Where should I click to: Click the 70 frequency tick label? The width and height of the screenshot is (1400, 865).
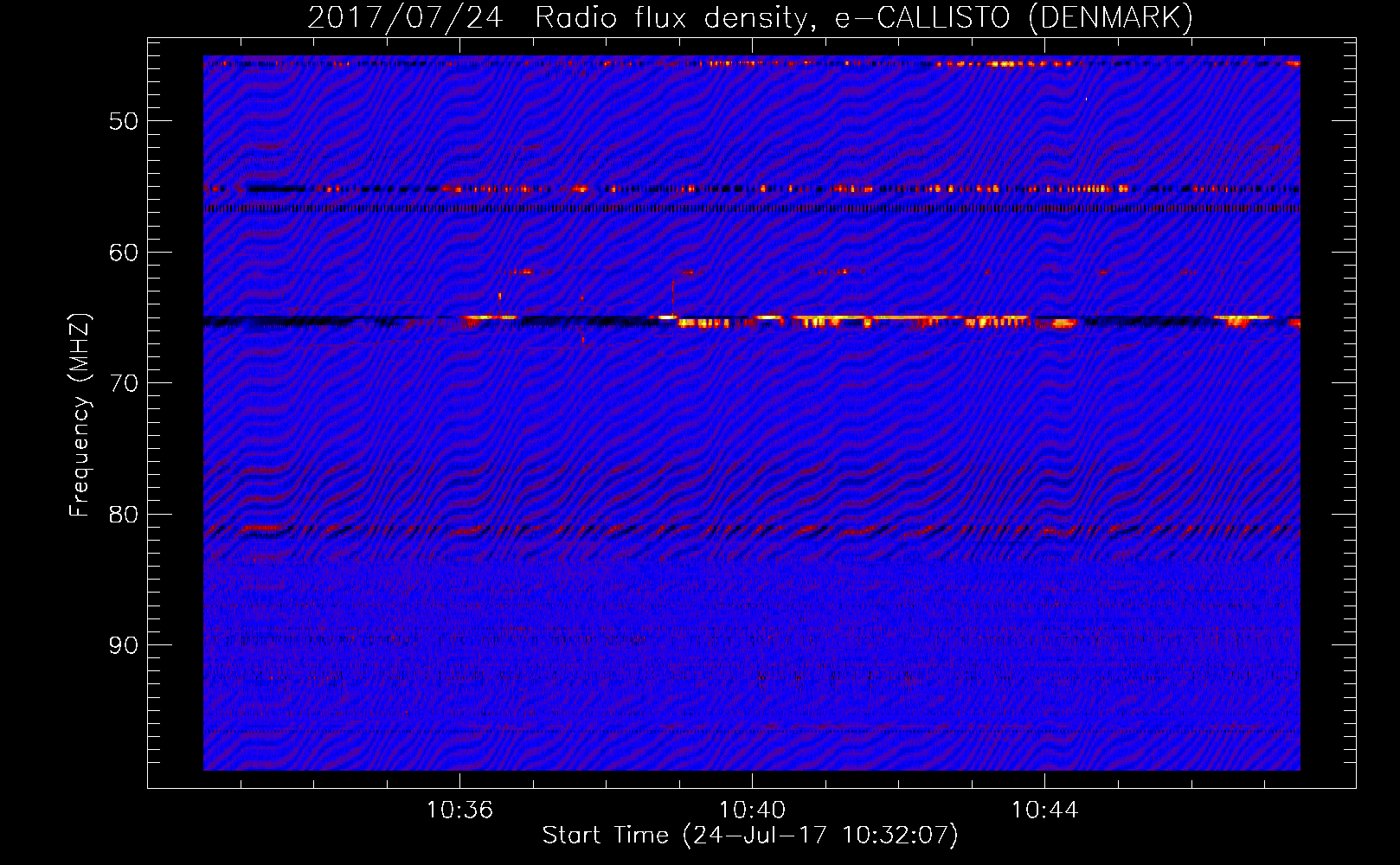(124, 383)
